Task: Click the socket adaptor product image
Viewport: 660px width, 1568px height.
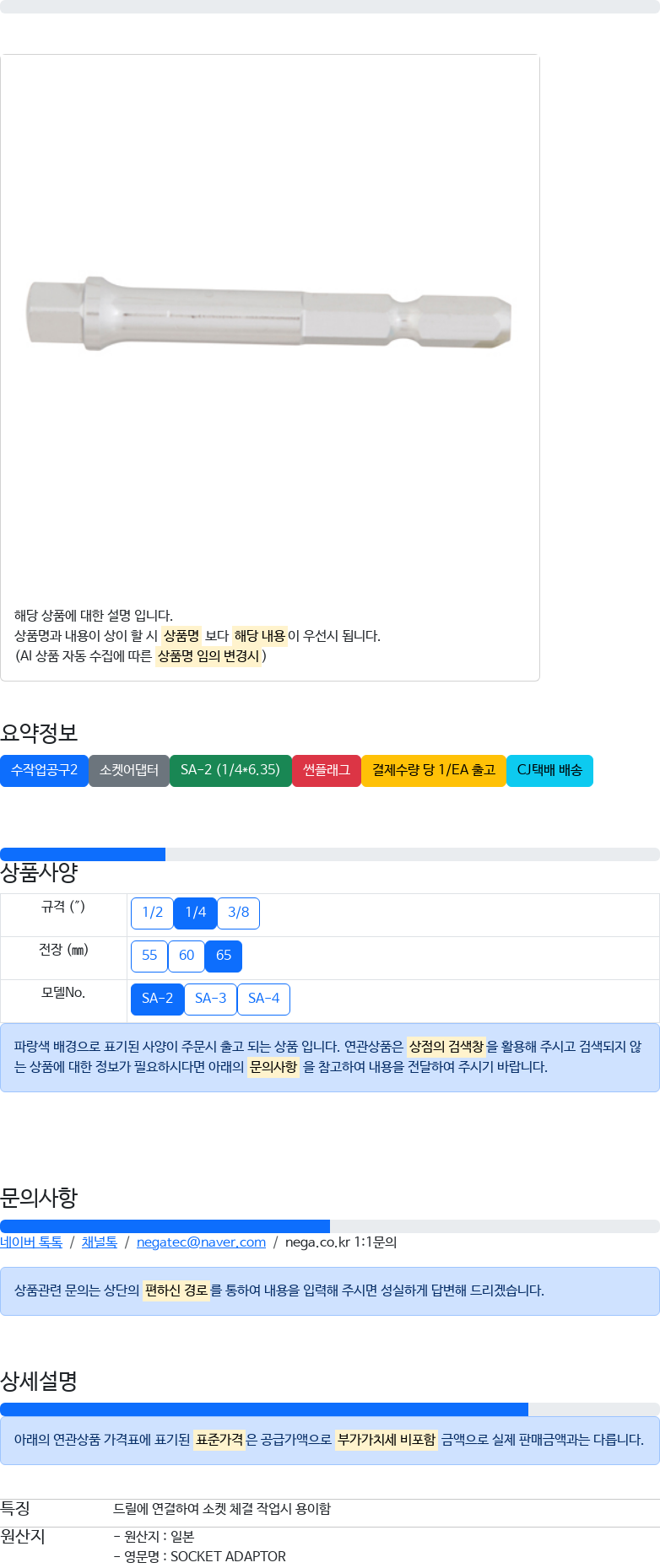Action: 269,312
